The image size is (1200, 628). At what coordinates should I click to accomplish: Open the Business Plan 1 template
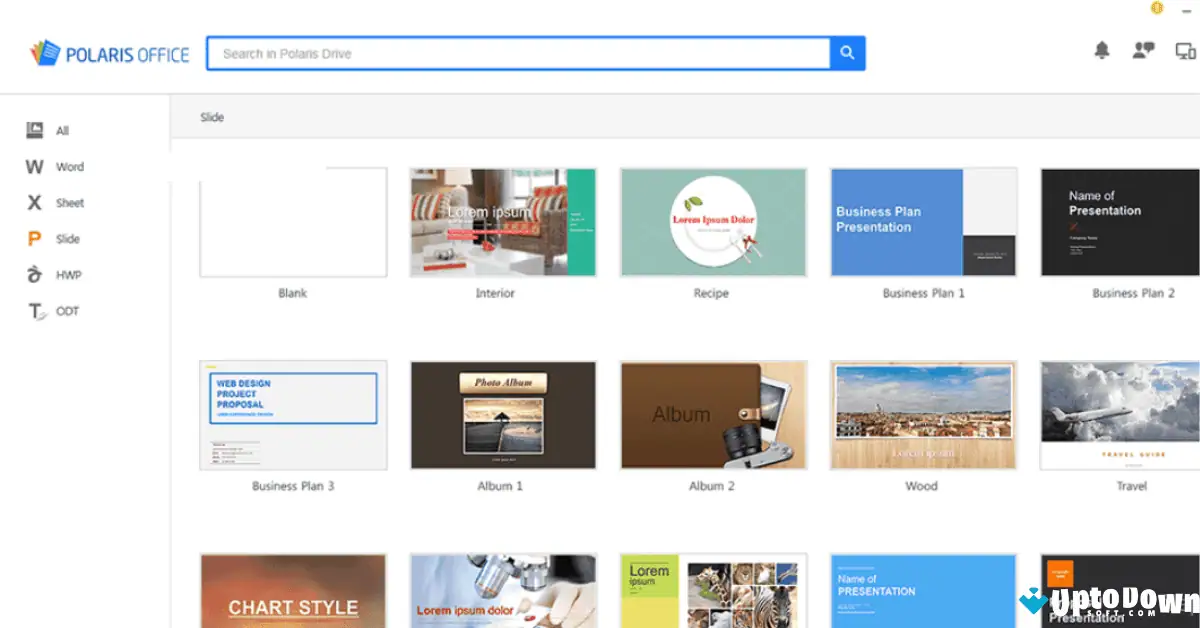point(922,221)
